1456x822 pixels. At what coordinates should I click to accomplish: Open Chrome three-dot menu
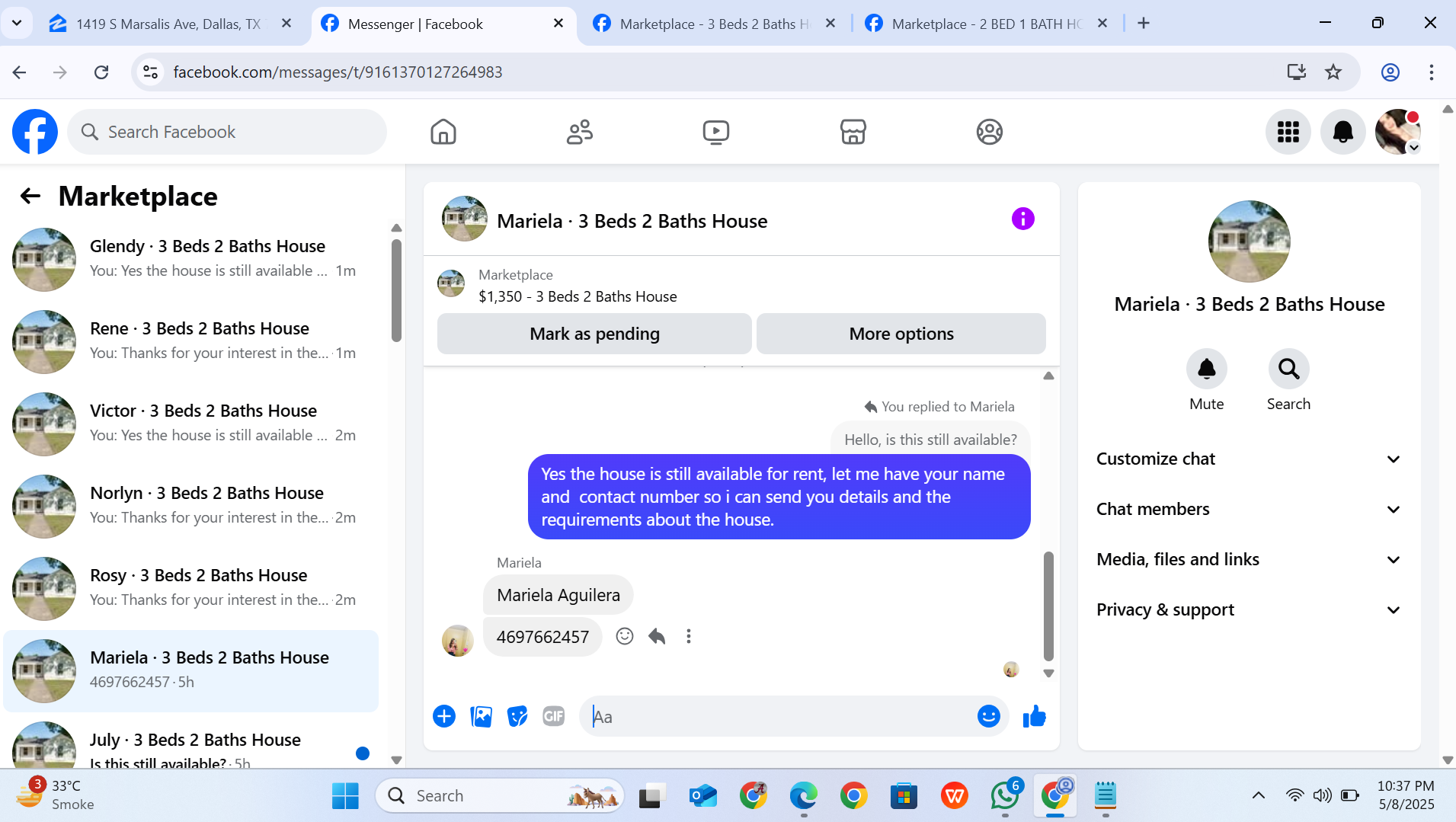[x=1432, y=72]
